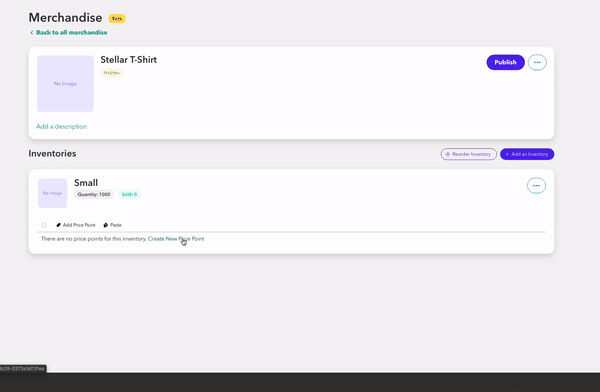Click the Stellar T-Shirt title
The width and height of the screenshot is (600, 392).
tap(129, 60)
